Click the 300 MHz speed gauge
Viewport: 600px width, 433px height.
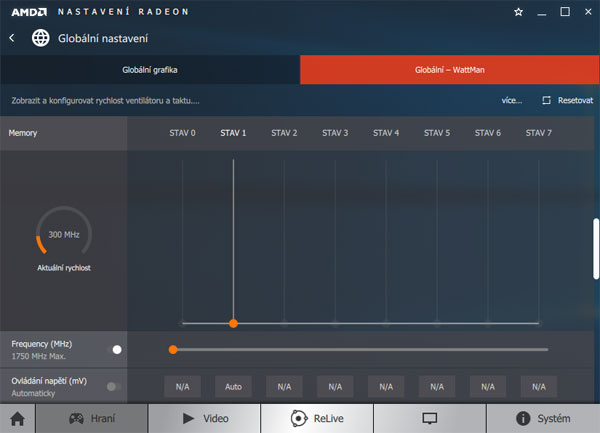64,231
